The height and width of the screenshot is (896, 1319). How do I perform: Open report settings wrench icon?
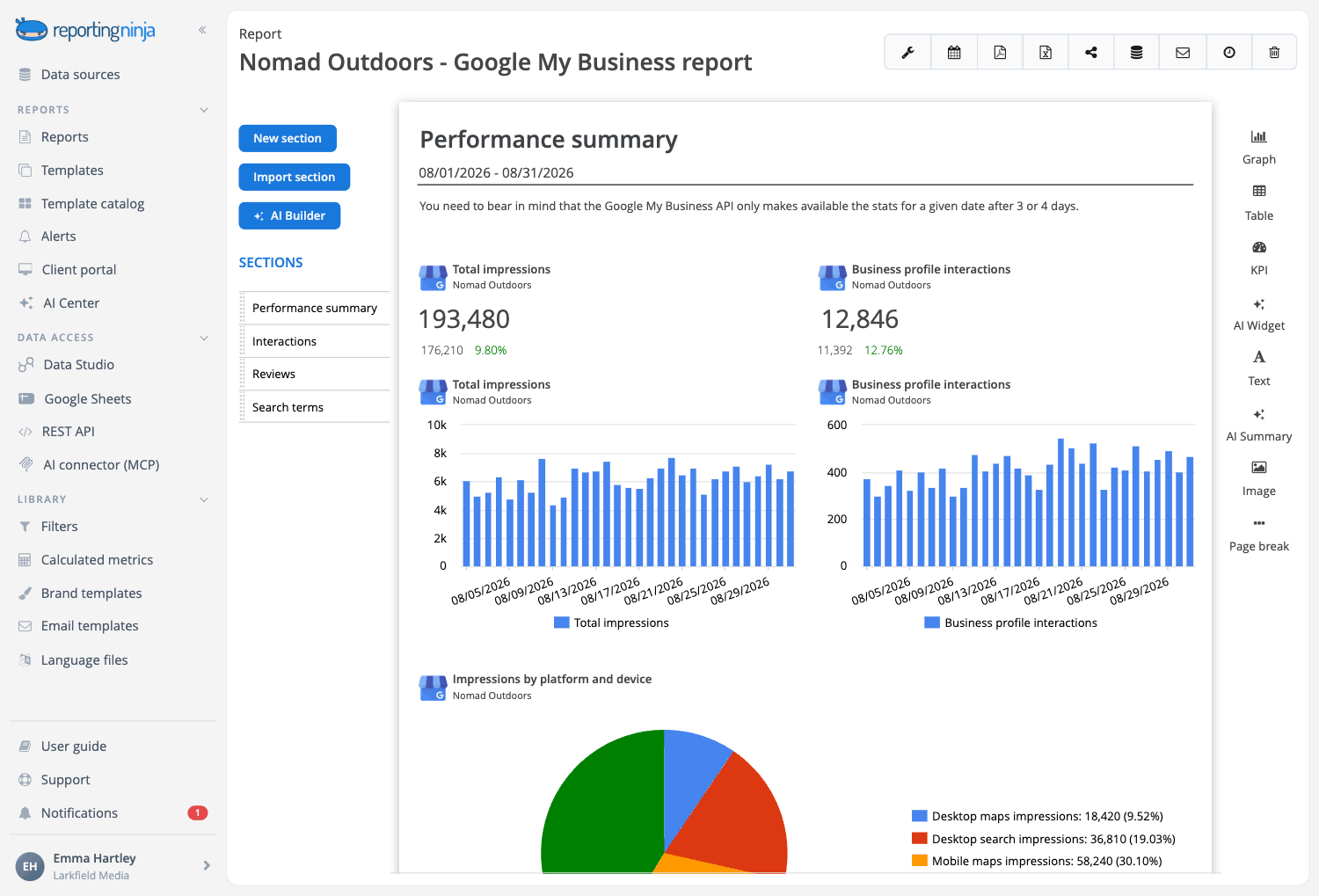coord(907,53)
